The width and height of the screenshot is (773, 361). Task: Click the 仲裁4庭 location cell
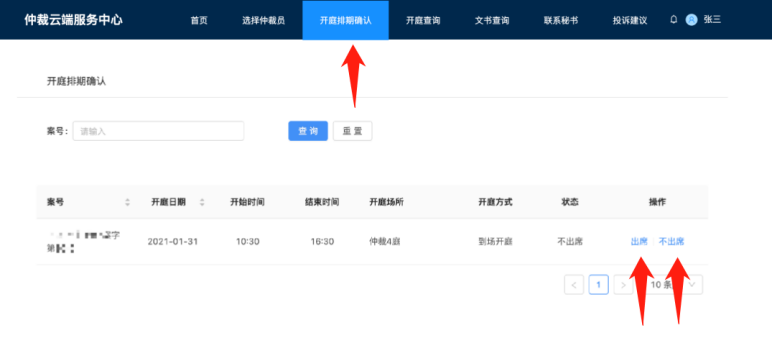[x=385, y=242]
